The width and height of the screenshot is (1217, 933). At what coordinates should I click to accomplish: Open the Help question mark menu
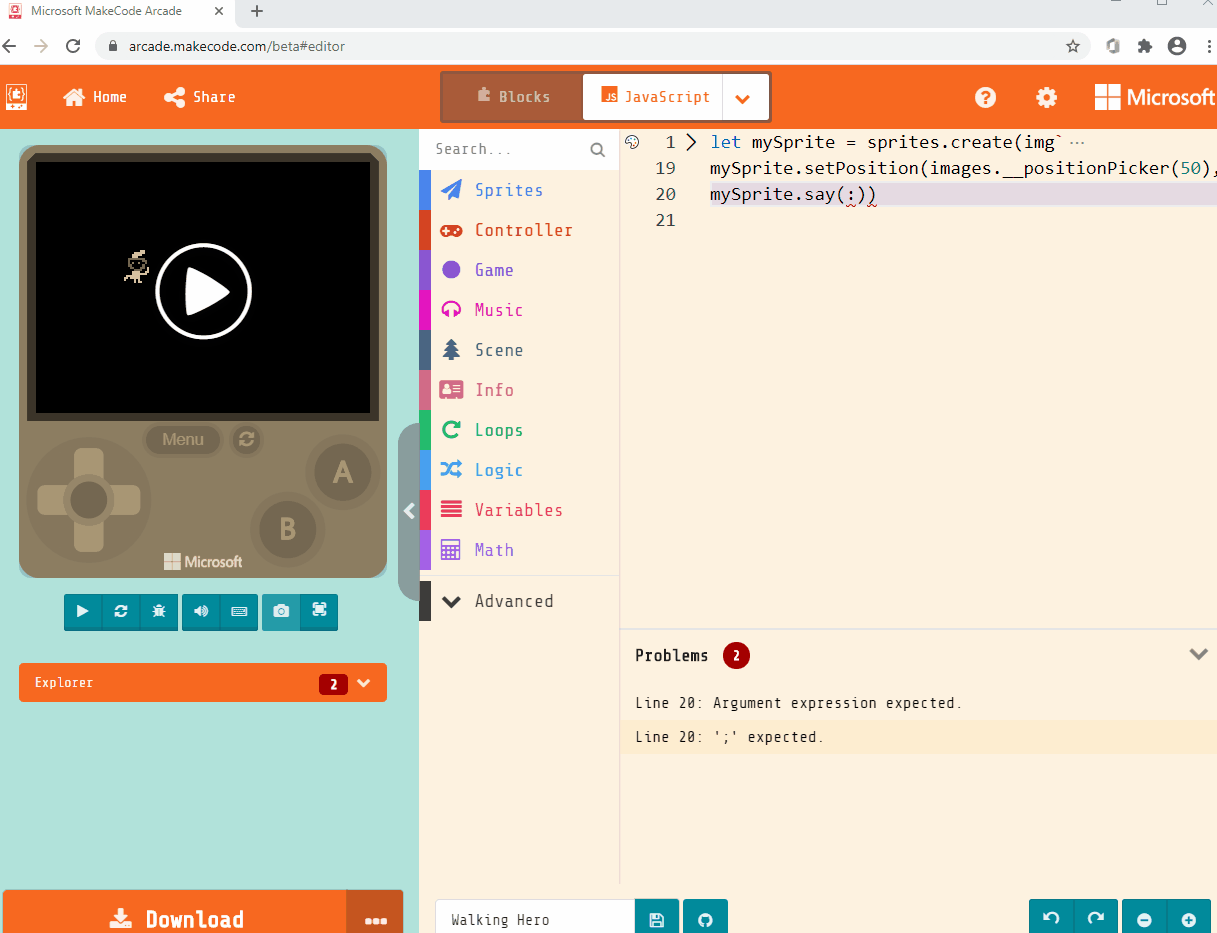click(x=986, y=97)
